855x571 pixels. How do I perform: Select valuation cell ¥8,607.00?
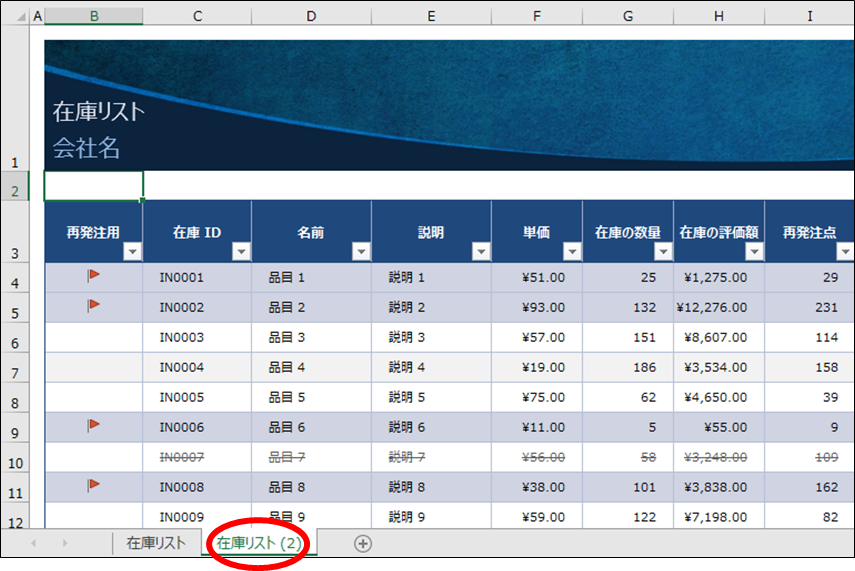pos(719,338)
